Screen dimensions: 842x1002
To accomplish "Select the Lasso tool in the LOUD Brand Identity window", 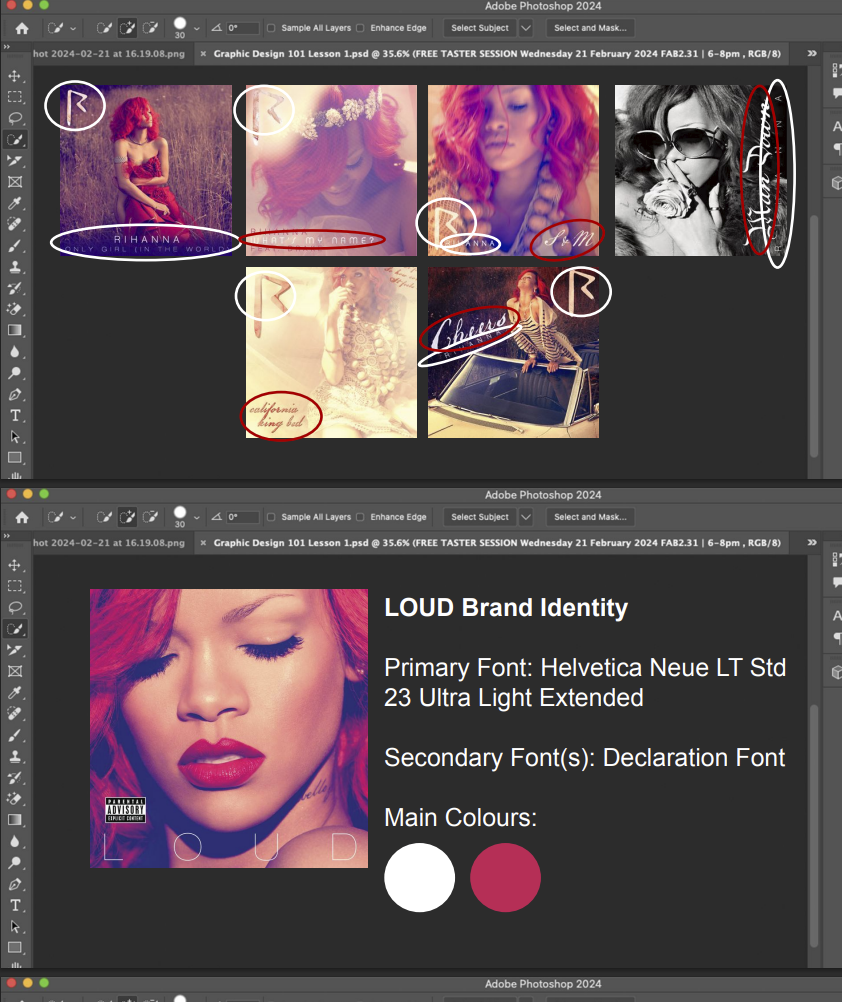I will click(x=15, y=608).
